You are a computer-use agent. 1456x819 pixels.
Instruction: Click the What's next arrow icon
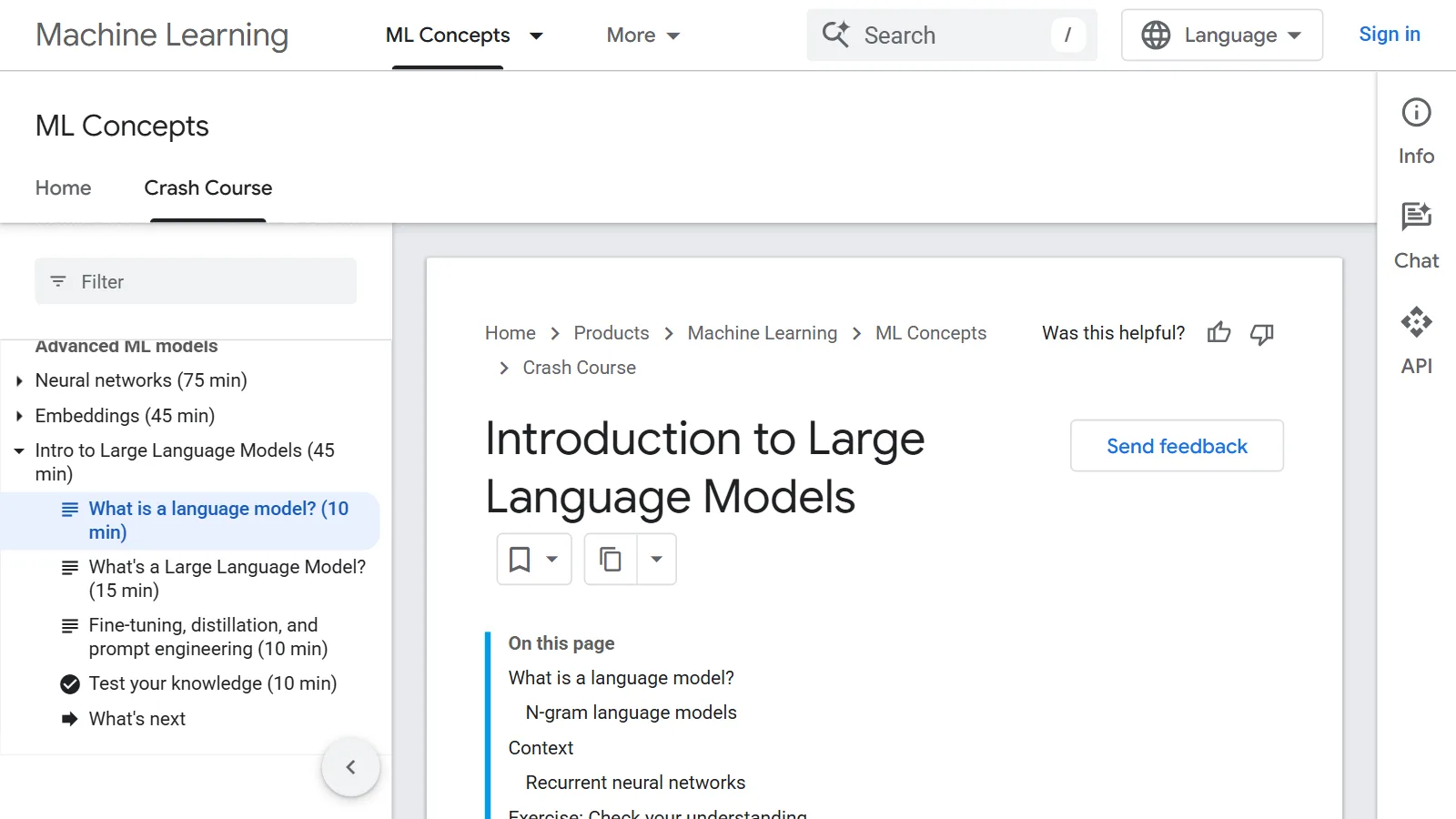[70, 719]
